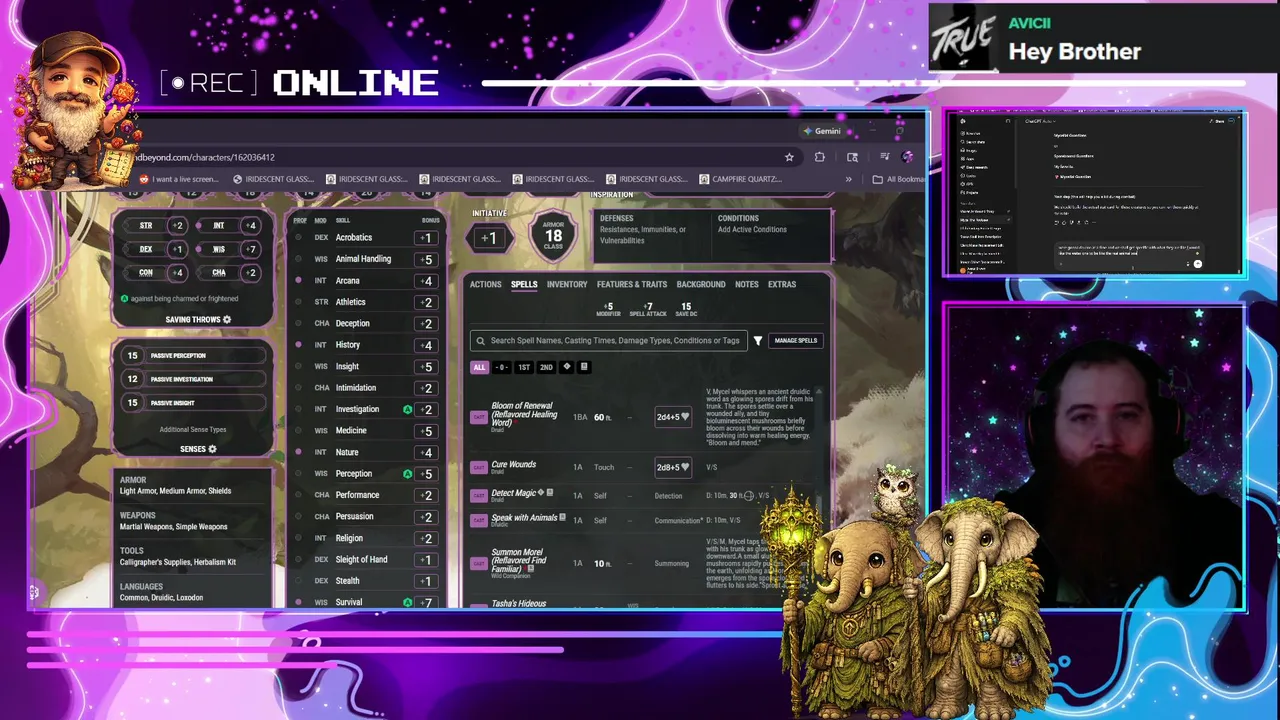The height and width of the screenshot is (720, 1280).
Task: Toggle Medicine proficiency dot
Action: (x=298, y=431)
